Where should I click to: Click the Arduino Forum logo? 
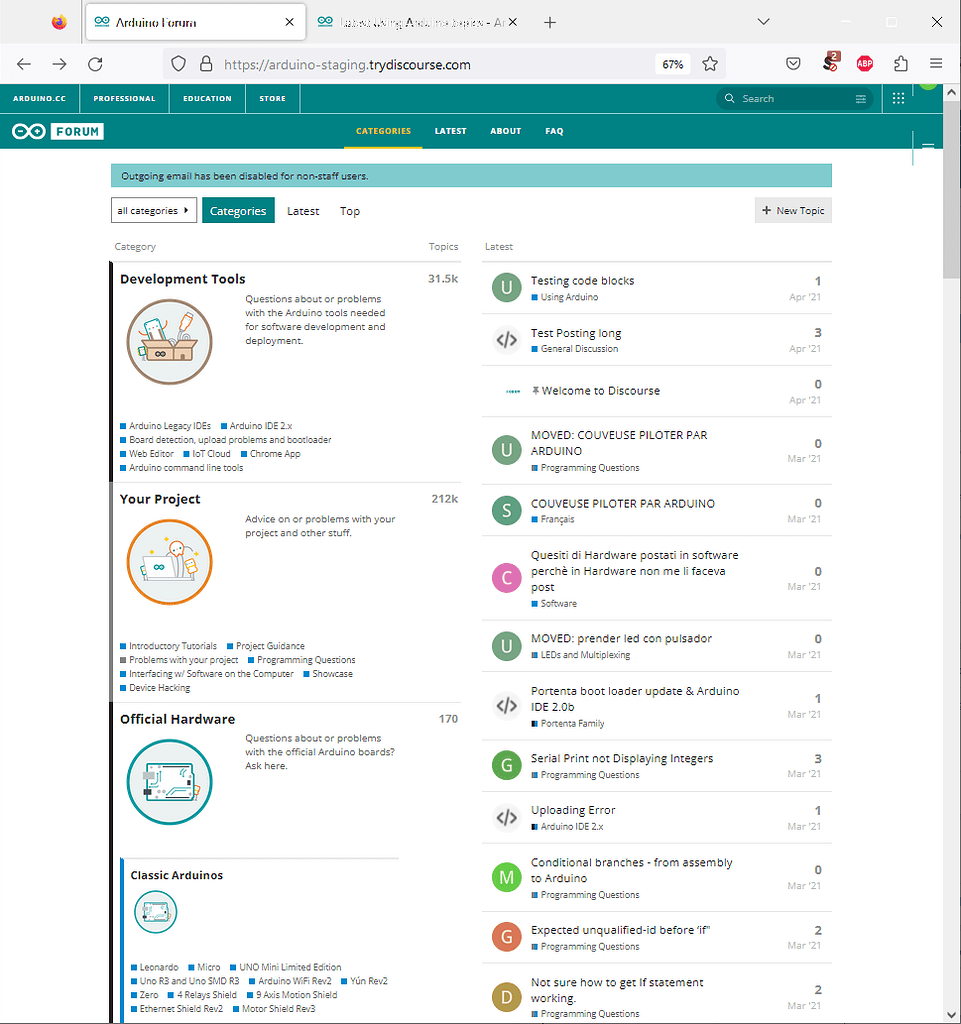click(x=57, y=131)
